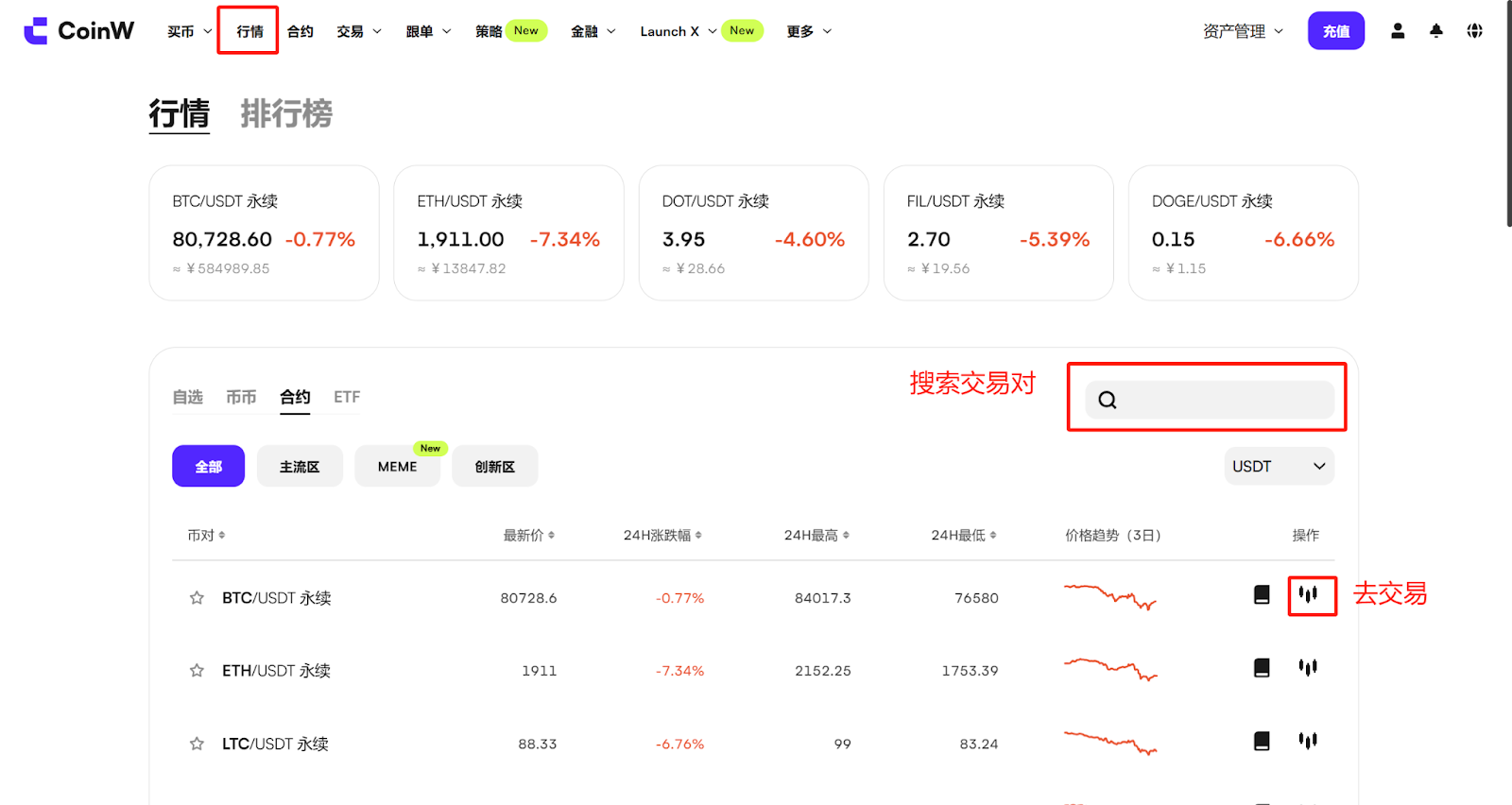Open LTC/USDT trade candlestick icon
The height and width of the screenshot is (805, 1512).
point(1308,741)
